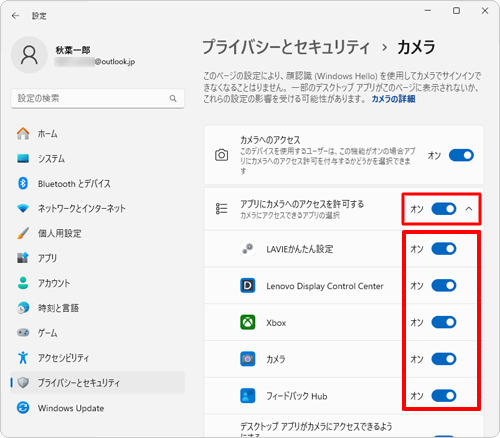Open the アプリ settings category

click(x=98, y=258)
